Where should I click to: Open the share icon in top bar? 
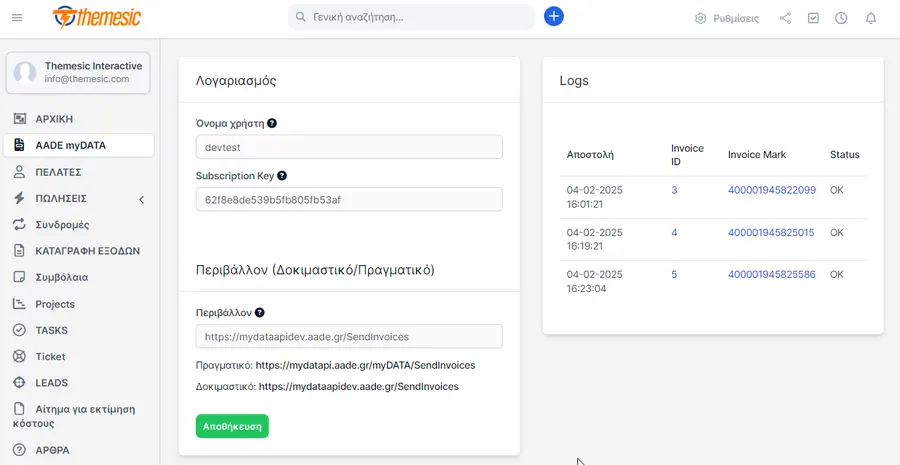[x=785, y=18]
